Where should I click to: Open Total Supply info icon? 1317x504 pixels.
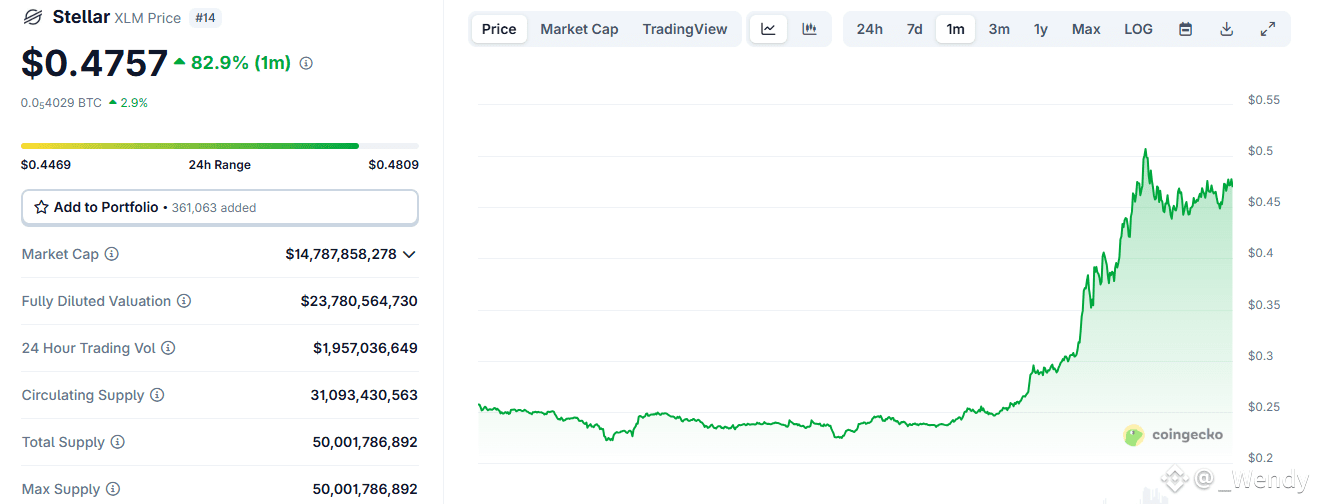(117, 442)
